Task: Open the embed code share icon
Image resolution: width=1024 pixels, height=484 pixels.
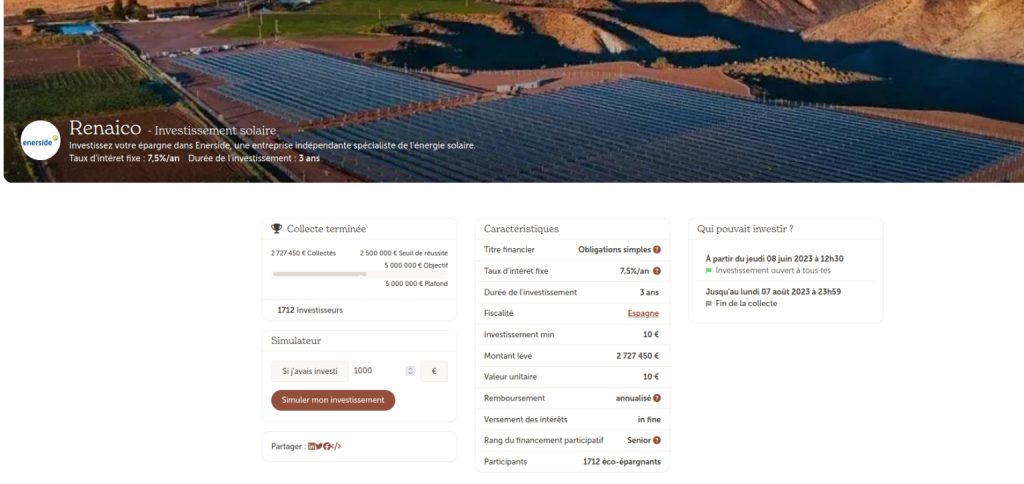Action: (337, 446)
